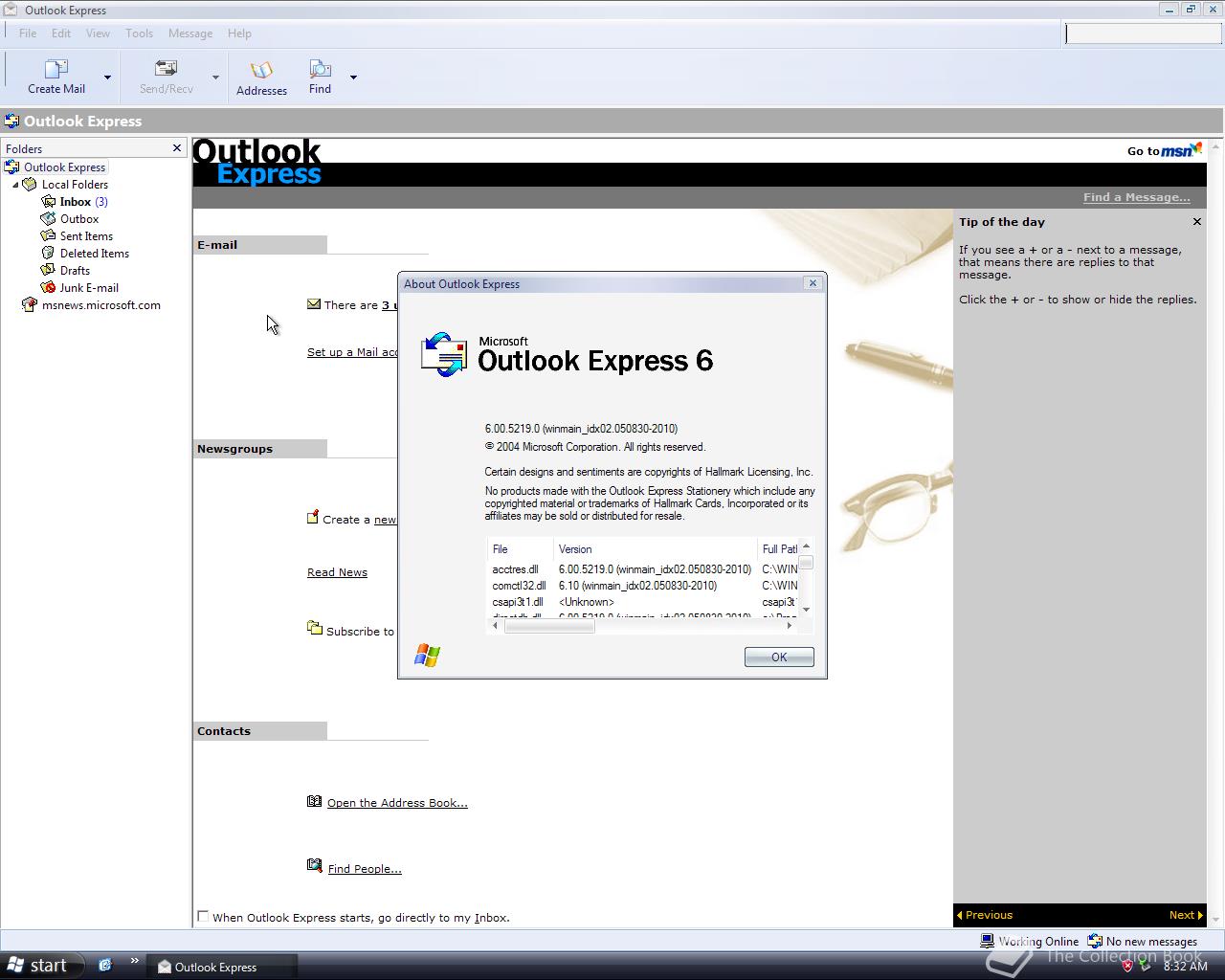1225x980 pixels.
Task: Click the file list up scroll arrow
Action: coord(806,546)
